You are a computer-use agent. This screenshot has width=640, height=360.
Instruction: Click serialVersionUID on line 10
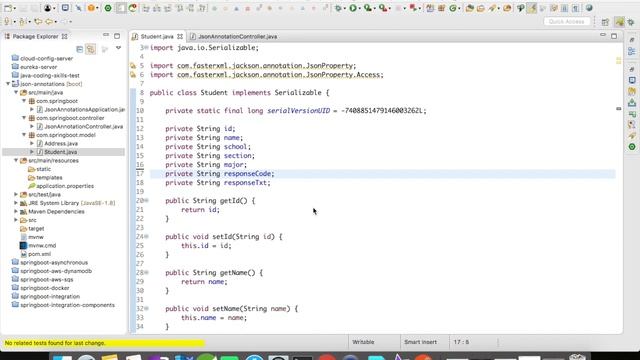pos(298,111)
